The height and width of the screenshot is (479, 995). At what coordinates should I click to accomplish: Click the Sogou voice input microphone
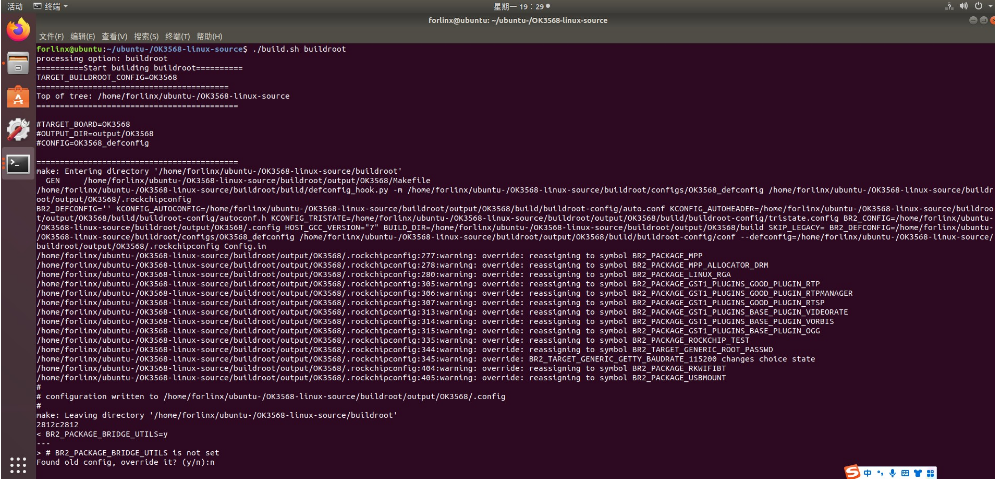(892, 473)
